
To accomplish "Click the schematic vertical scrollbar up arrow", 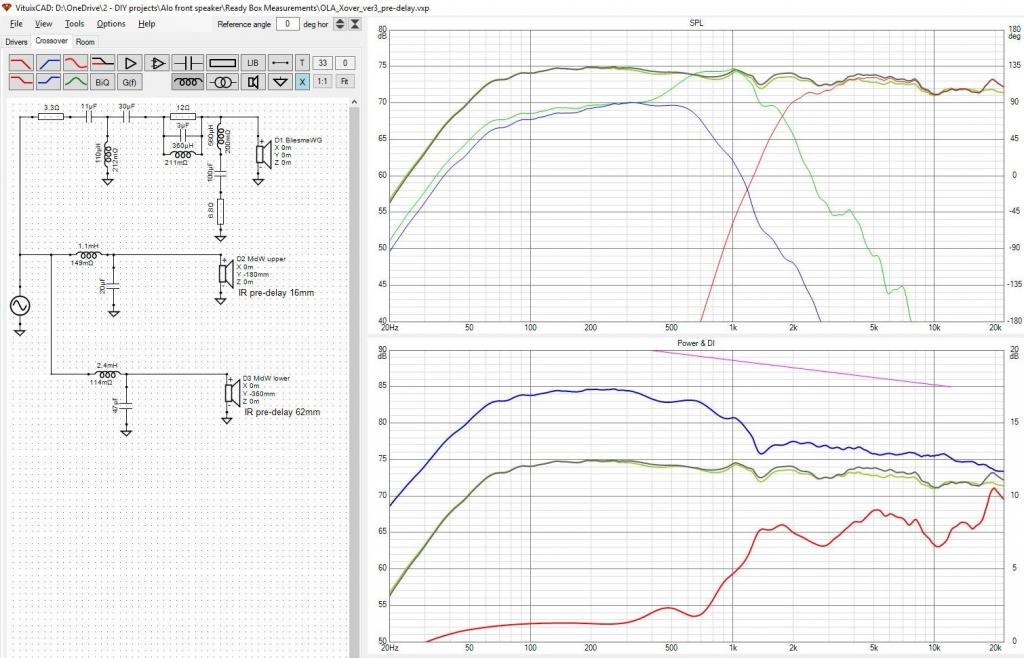I will (x=354, y=102).
